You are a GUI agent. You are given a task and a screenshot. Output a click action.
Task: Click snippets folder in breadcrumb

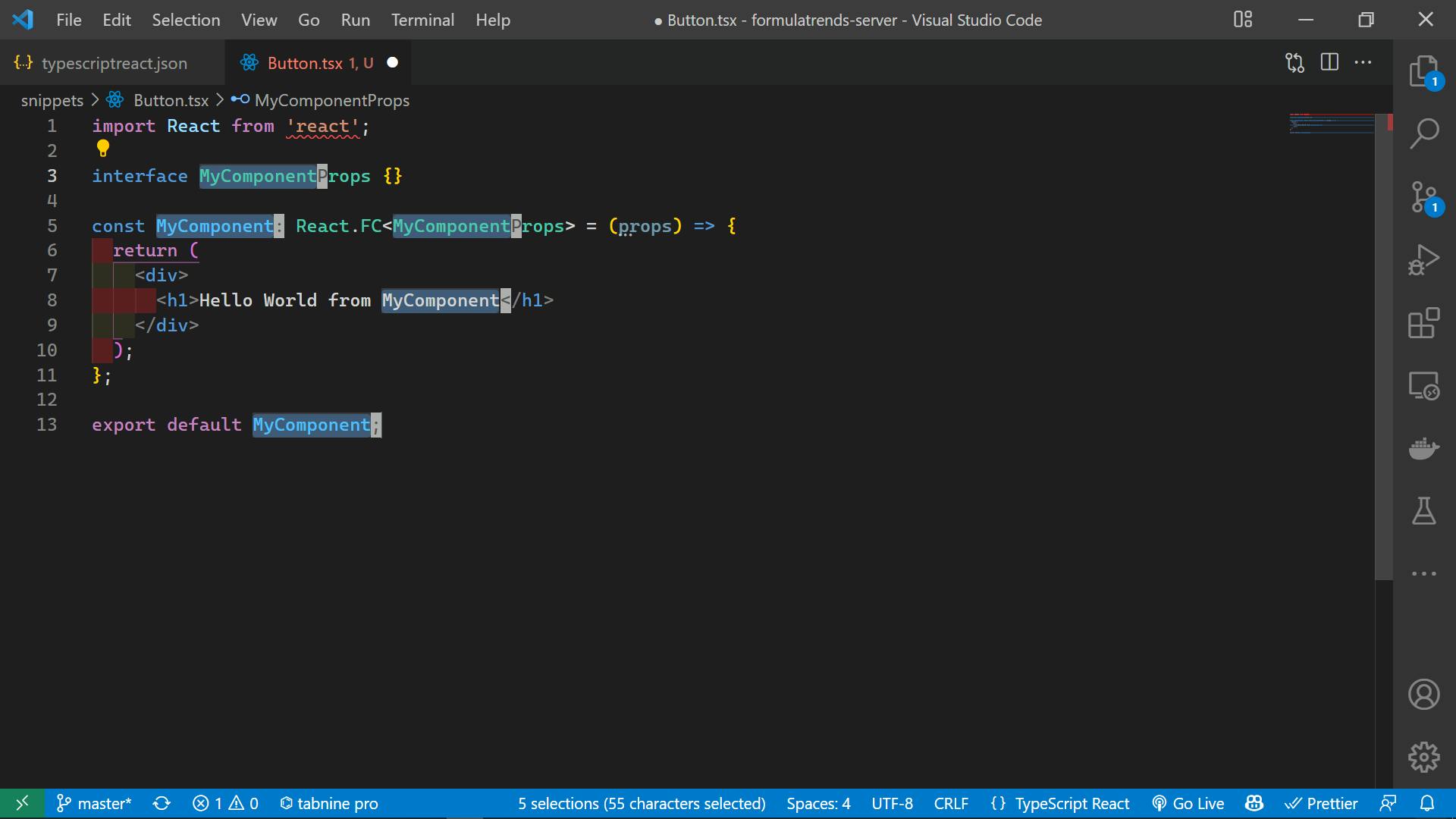[52, 100]
